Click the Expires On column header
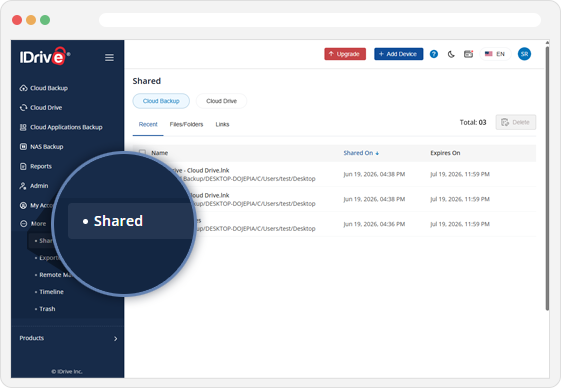Screen dimensions: 561x388 click(x=445, y=153)
